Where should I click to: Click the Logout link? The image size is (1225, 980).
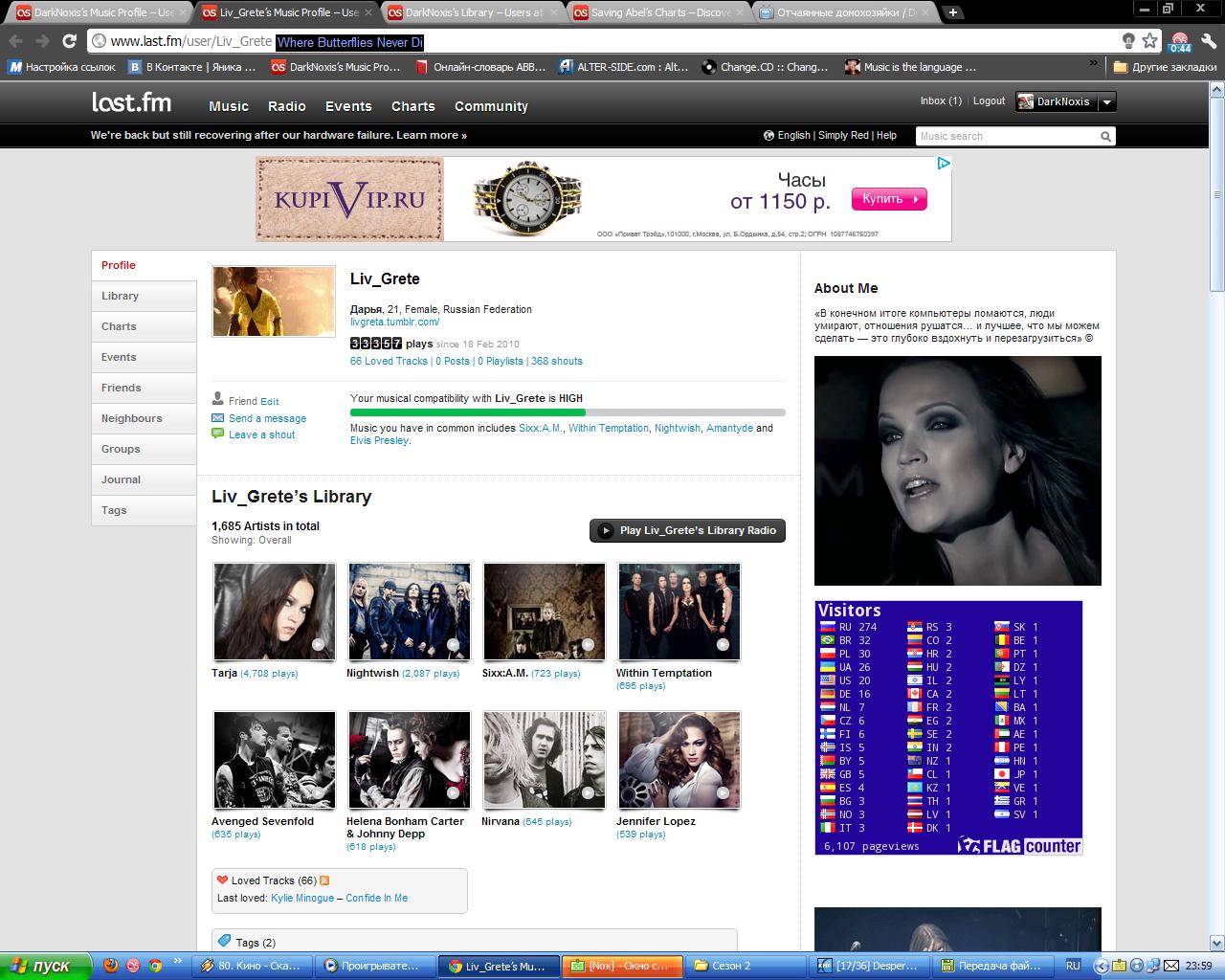(990, 100)
